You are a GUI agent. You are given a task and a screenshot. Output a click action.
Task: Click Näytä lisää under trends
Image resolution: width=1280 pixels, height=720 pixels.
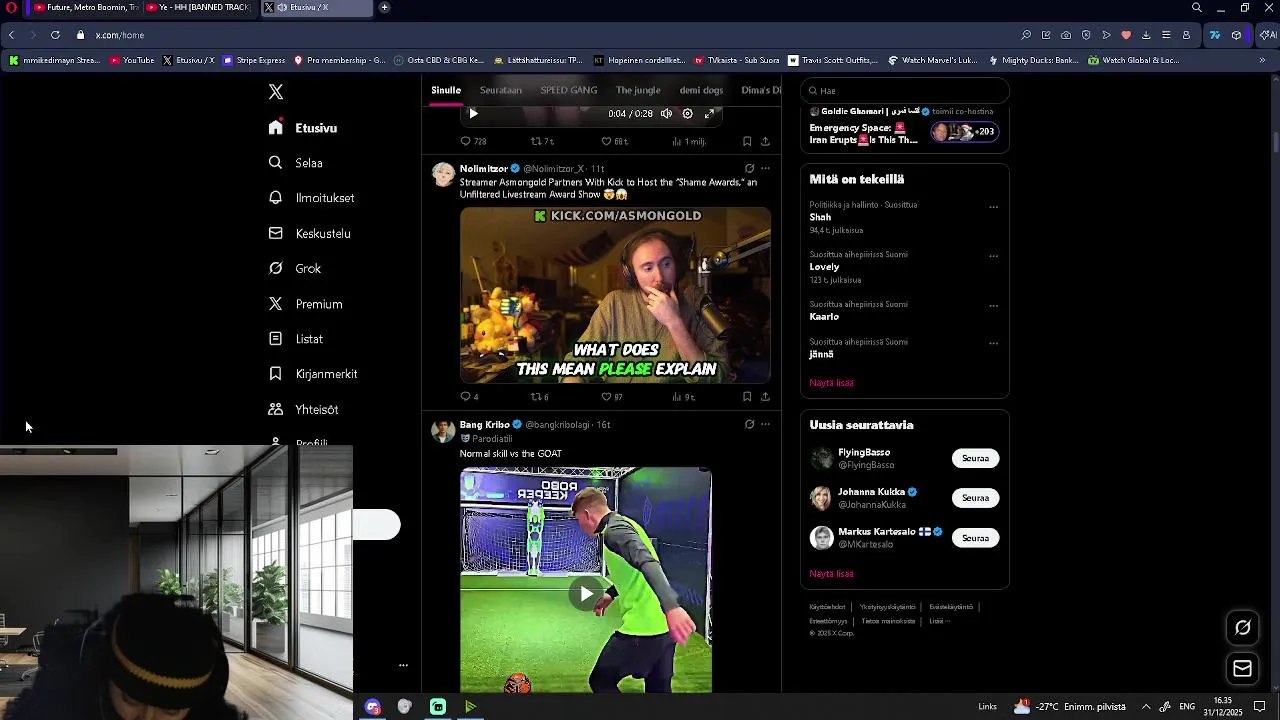coord(831,383)
